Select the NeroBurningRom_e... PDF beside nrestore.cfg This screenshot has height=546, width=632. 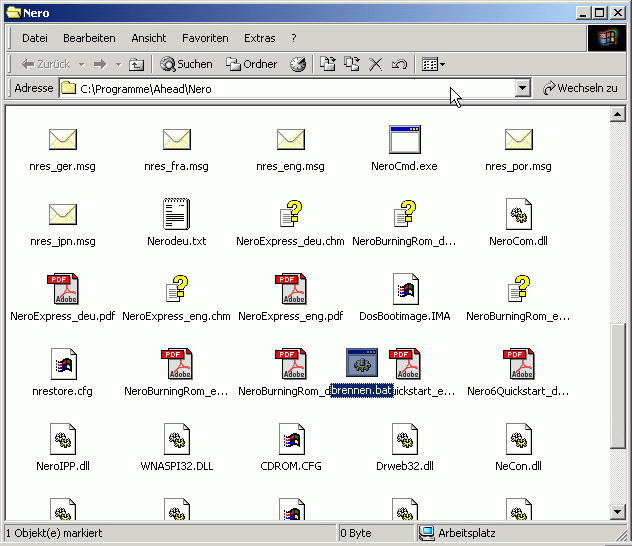point(177,364)
